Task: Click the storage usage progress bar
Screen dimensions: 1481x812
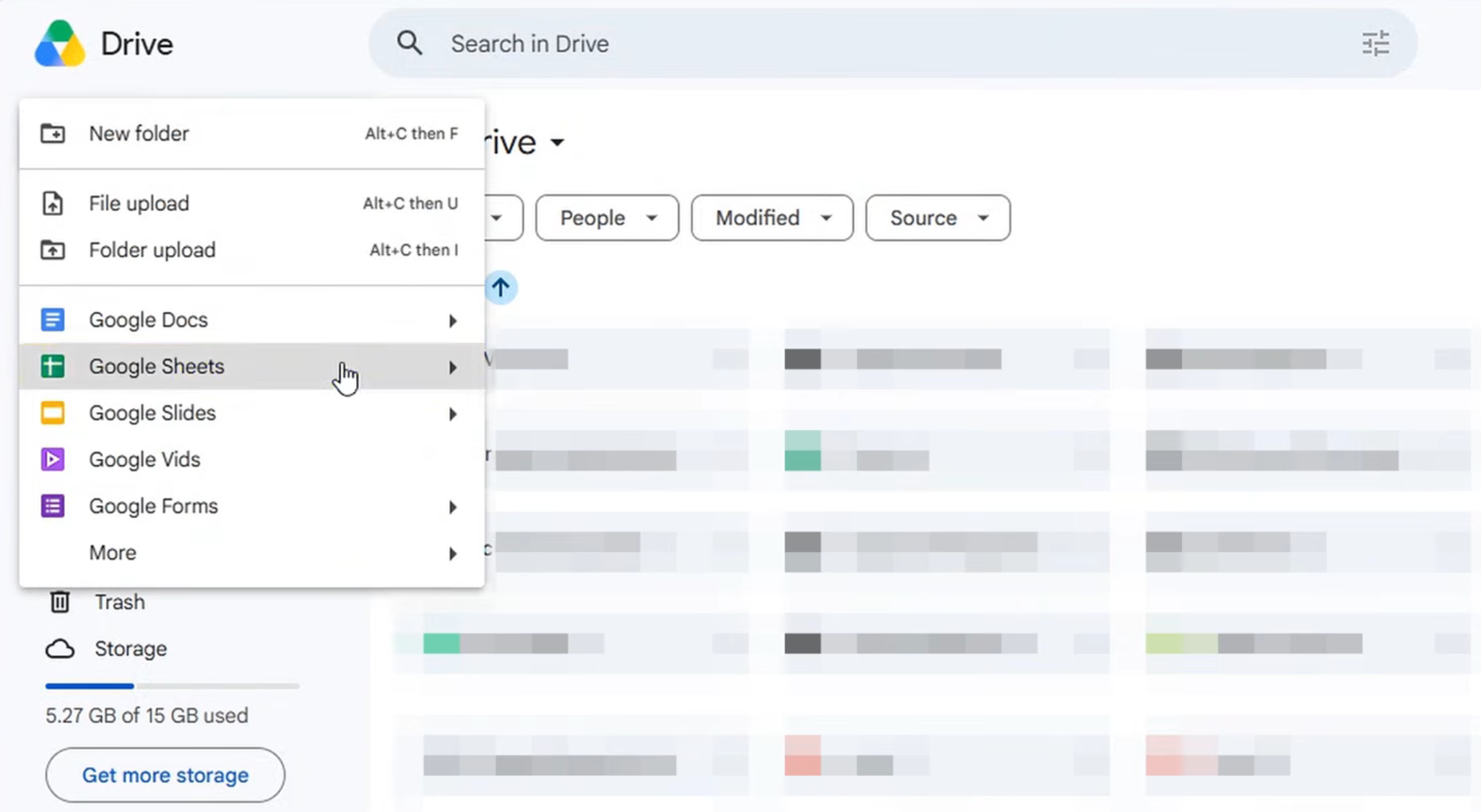Action: point(172,686)
